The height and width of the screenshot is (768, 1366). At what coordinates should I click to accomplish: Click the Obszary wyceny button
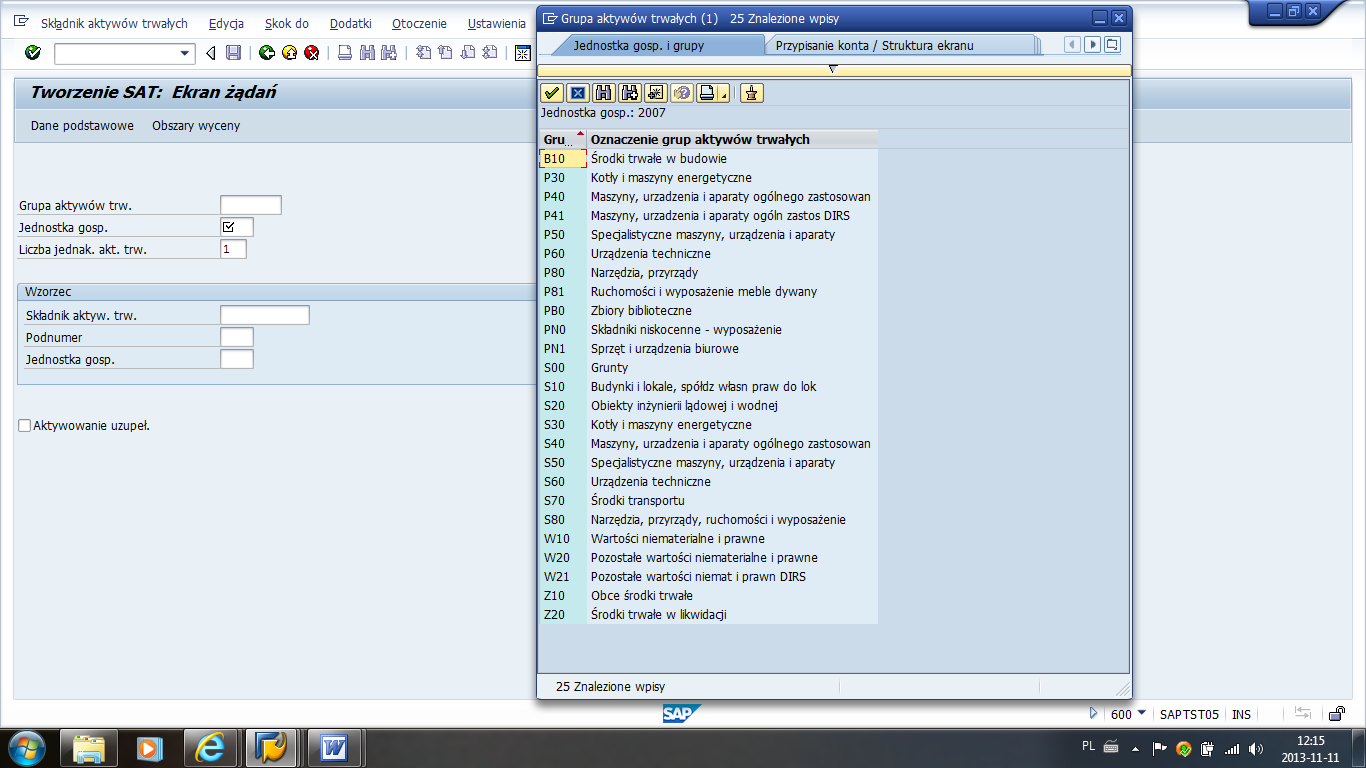coord(196,126)
